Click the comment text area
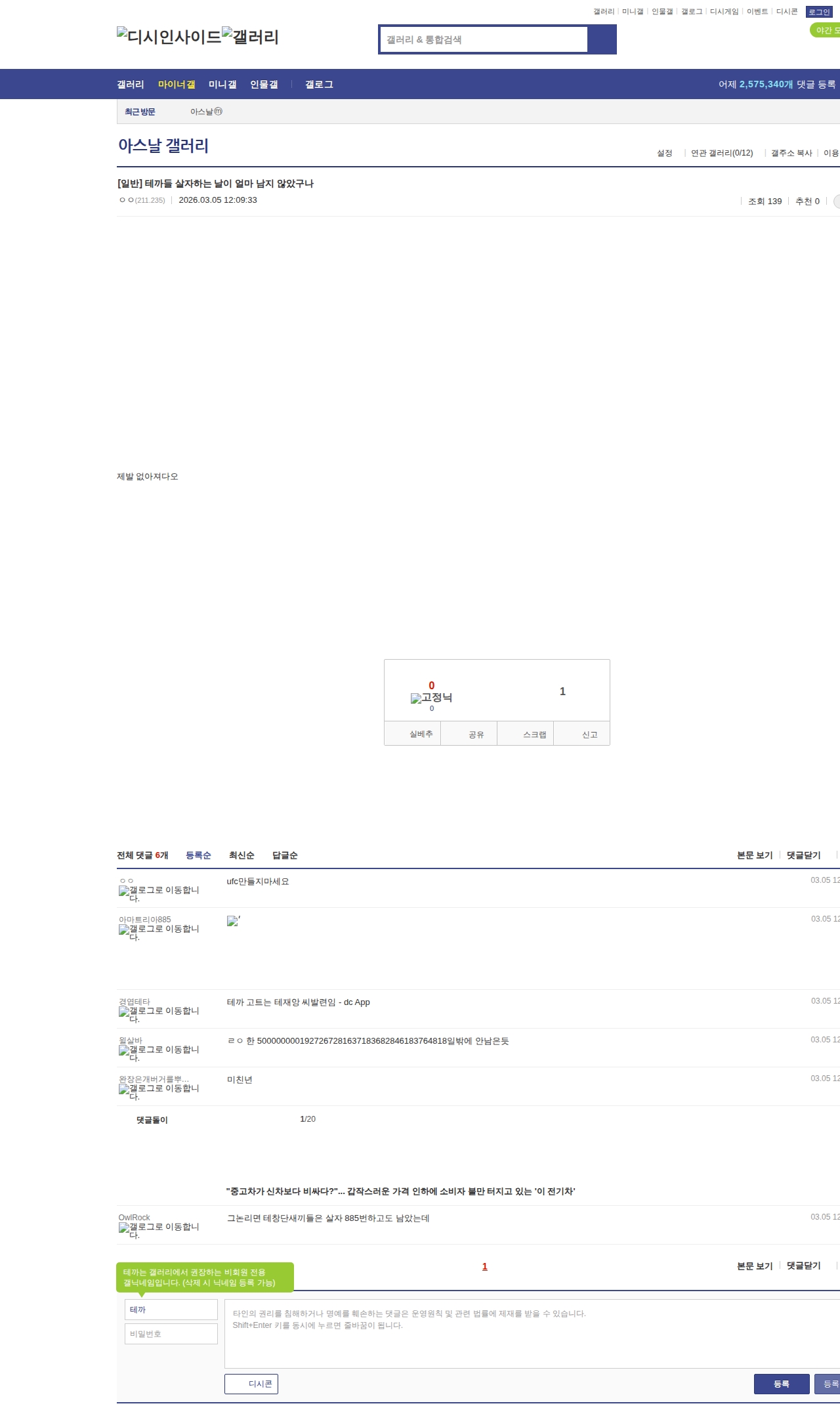This screenshot has width=840, height=1410. click(532, 1333)
